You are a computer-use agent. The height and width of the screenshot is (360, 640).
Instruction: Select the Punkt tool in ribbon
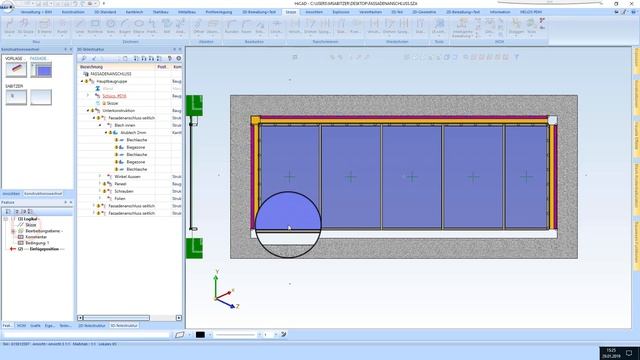click(x=62, y=27)
